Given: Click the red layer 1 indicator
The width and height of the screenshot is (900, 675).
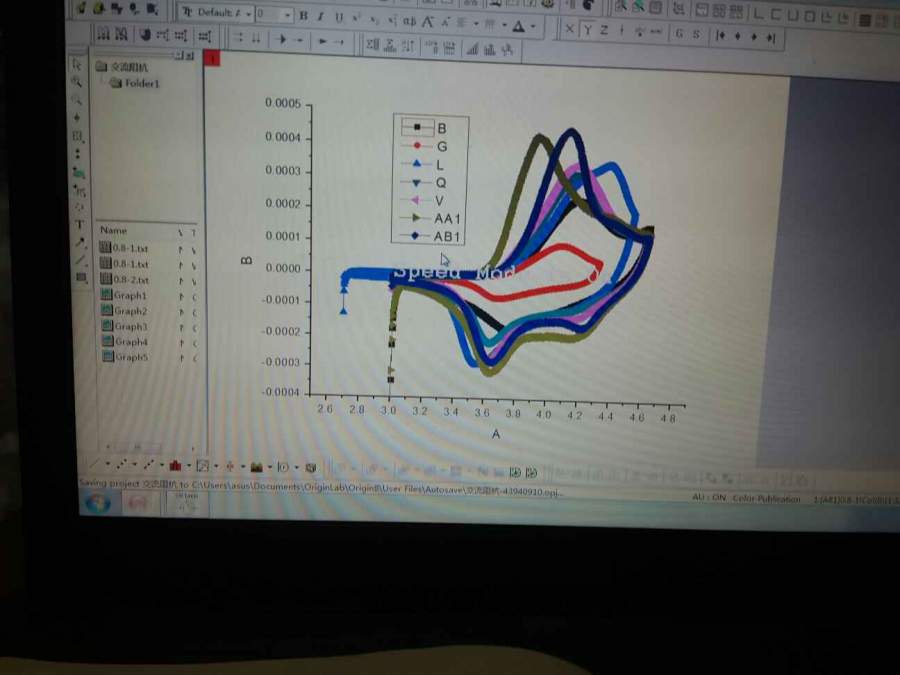Looking at the screenshot, I should coord(212,57).
